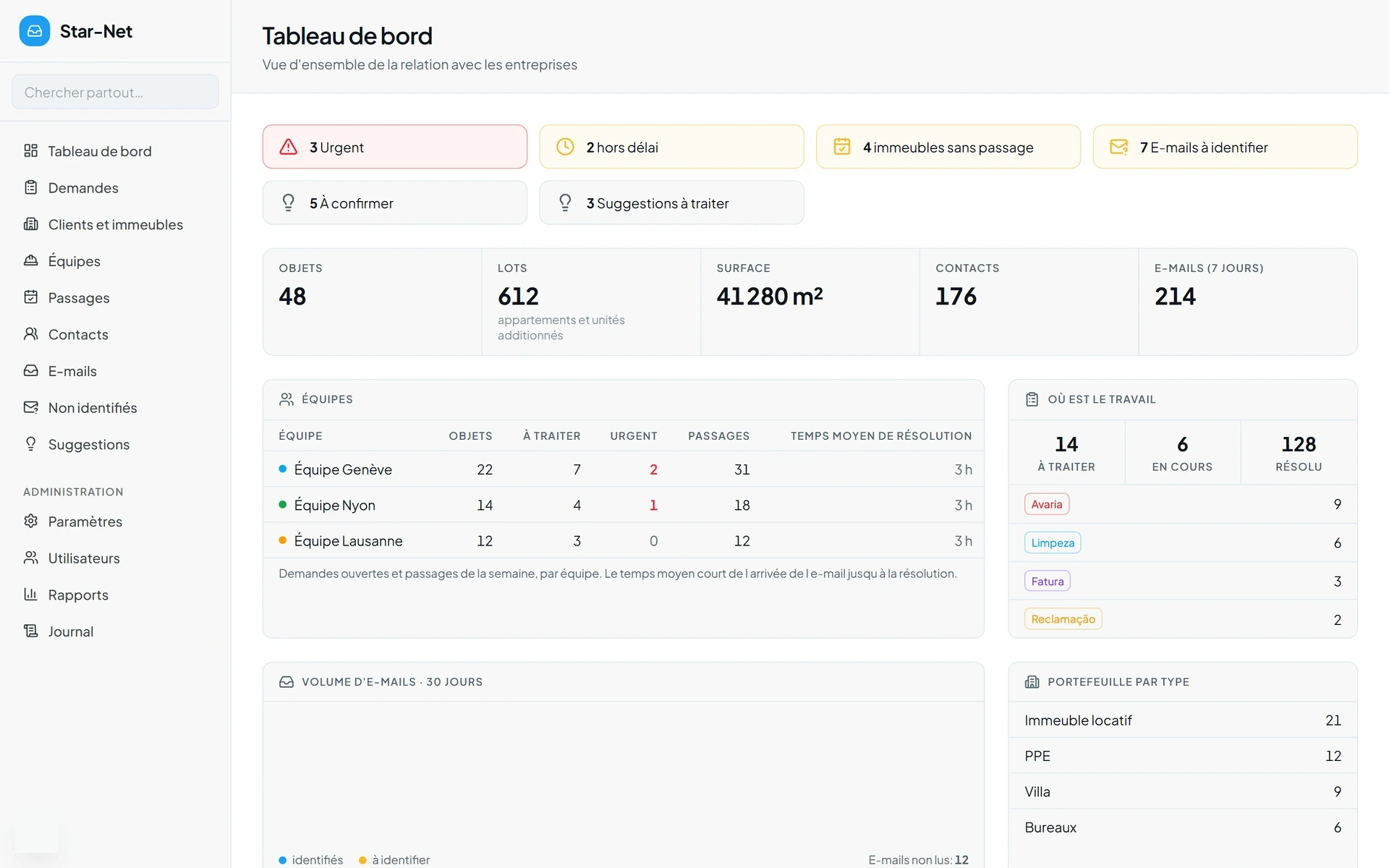Open Rapports in the administration menu
Screen dimensions: 1389x868
tap(116, 595)
